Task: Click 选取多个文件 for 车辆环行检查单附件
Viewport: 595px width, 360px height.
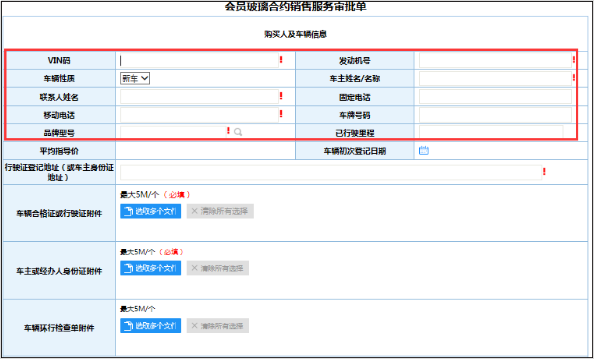Action: point(151,326)
